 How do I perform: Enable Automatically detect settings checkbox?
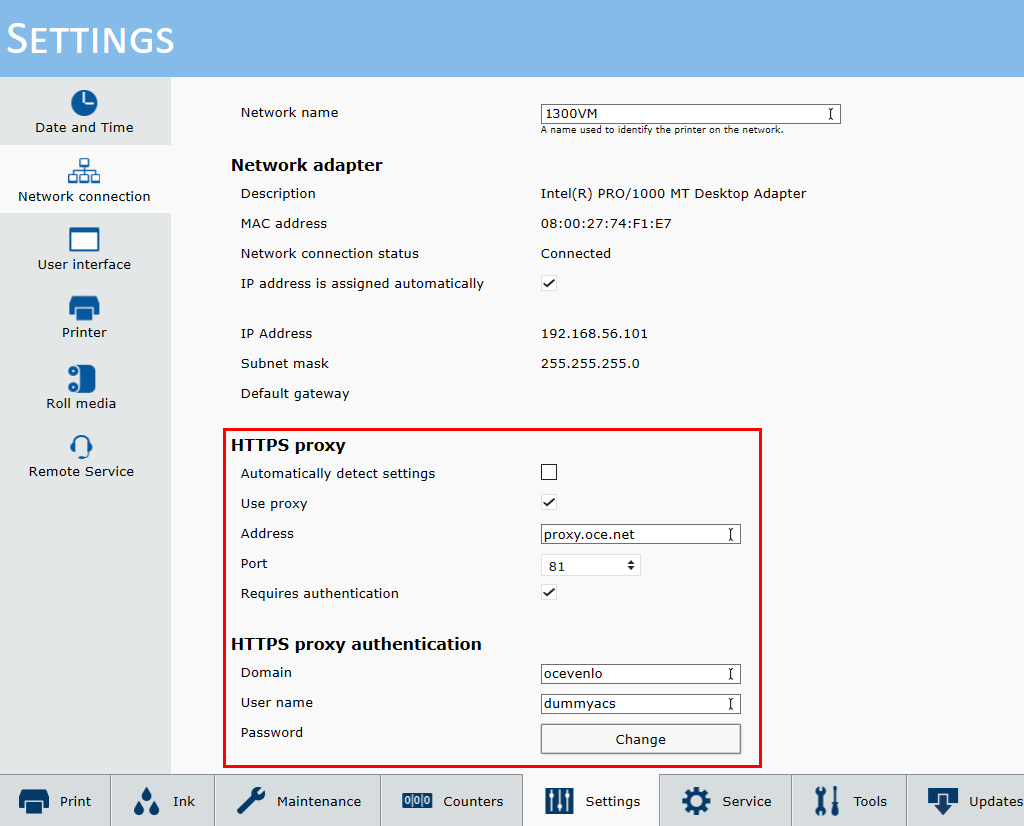tap(549, 473)
